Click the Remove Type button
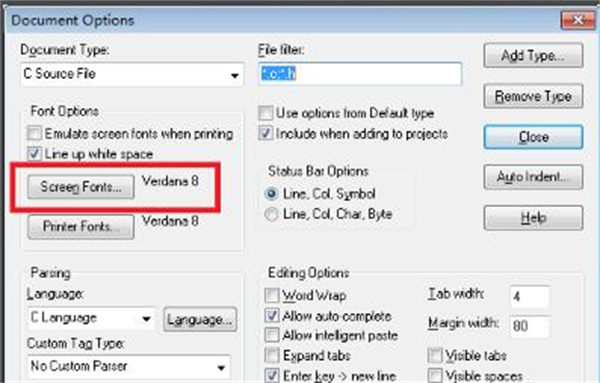600x383 pixels. 533,96
